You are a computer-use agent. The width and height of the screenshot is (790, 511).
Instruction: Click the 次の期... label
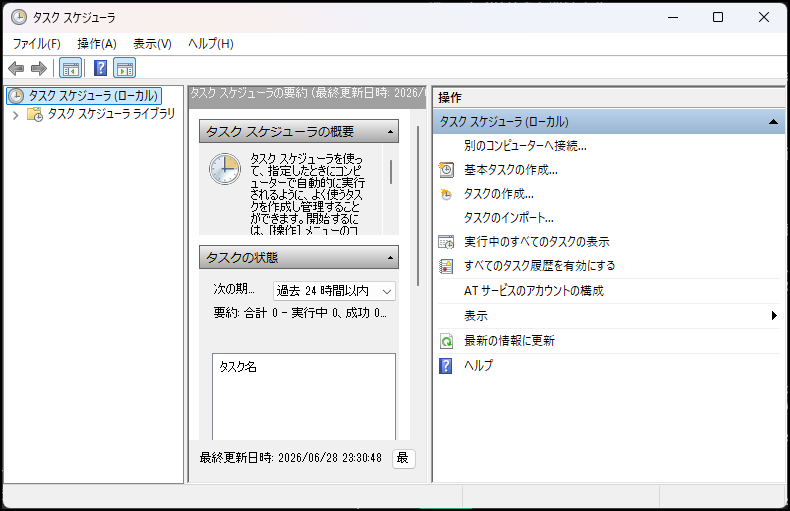coord(233,289)
